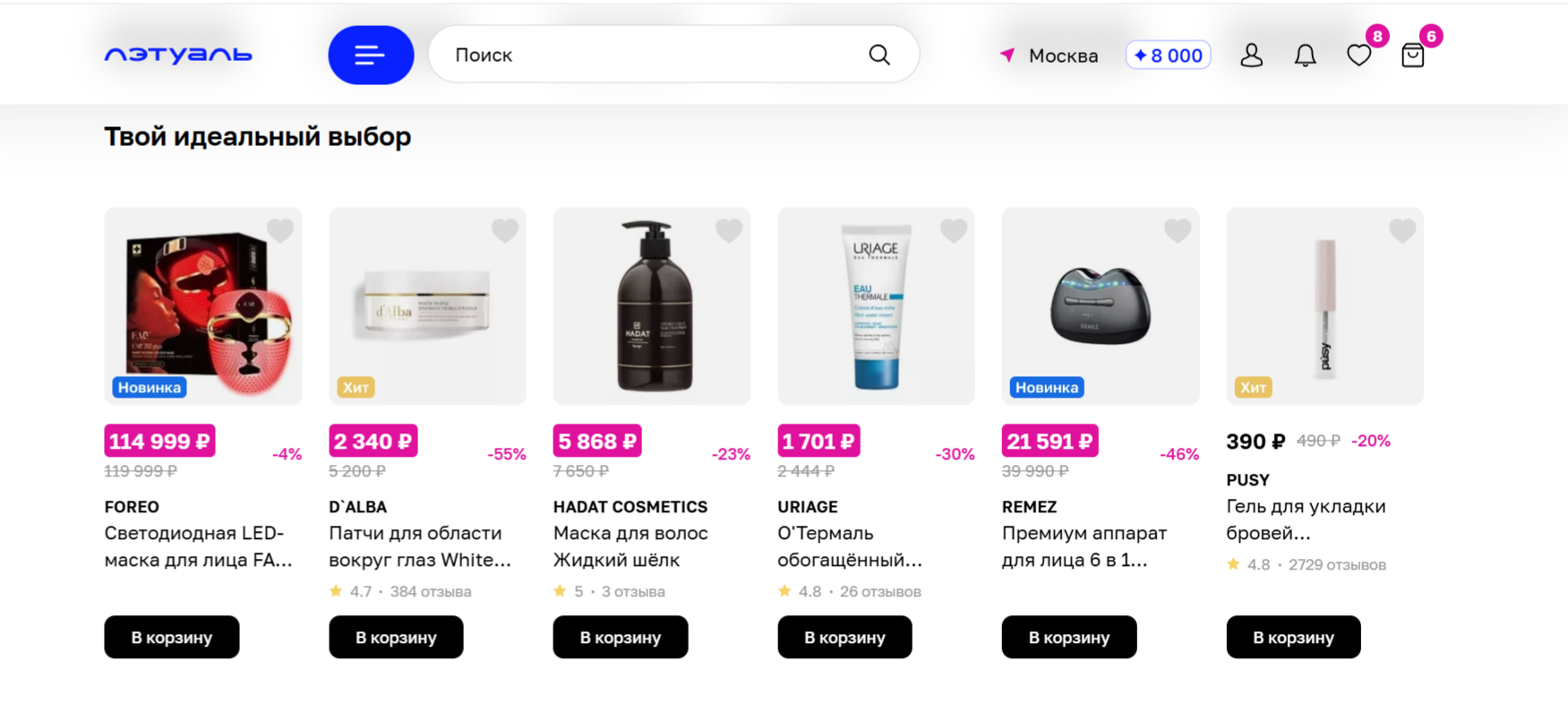The height and width of the screenshot is (712, 1568).
Task: Open notifications bell
Action: [1305, 56]
